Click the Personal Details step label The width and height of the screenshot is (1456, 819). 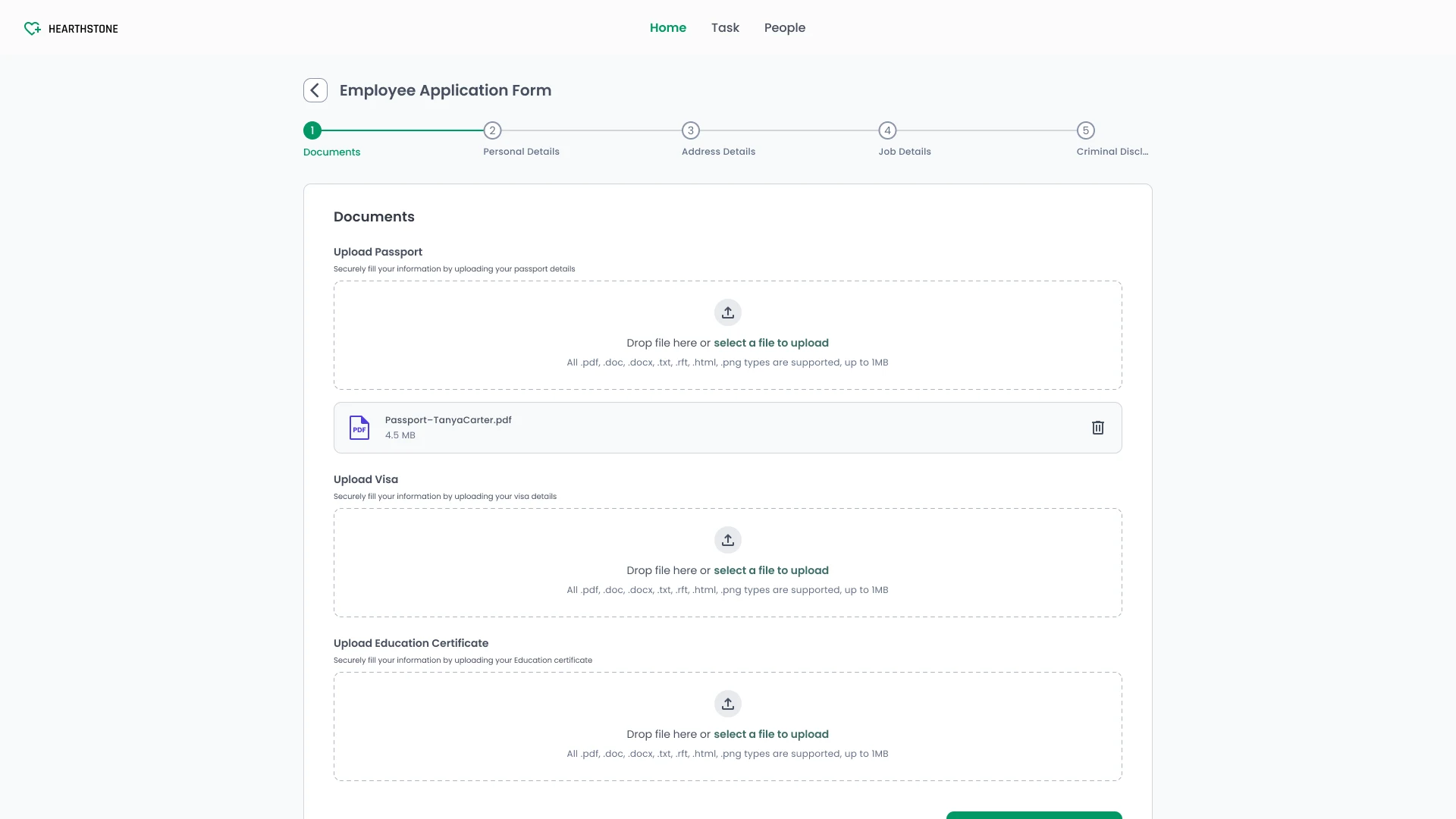pyautogui.click(x=521, y=152)
